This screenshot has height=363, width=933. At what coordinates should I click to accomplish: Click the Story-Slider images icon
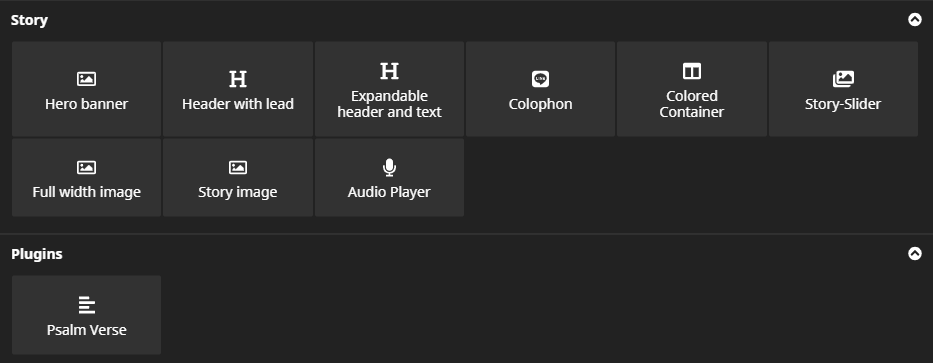pyautogui.click(x=843, y=79)
